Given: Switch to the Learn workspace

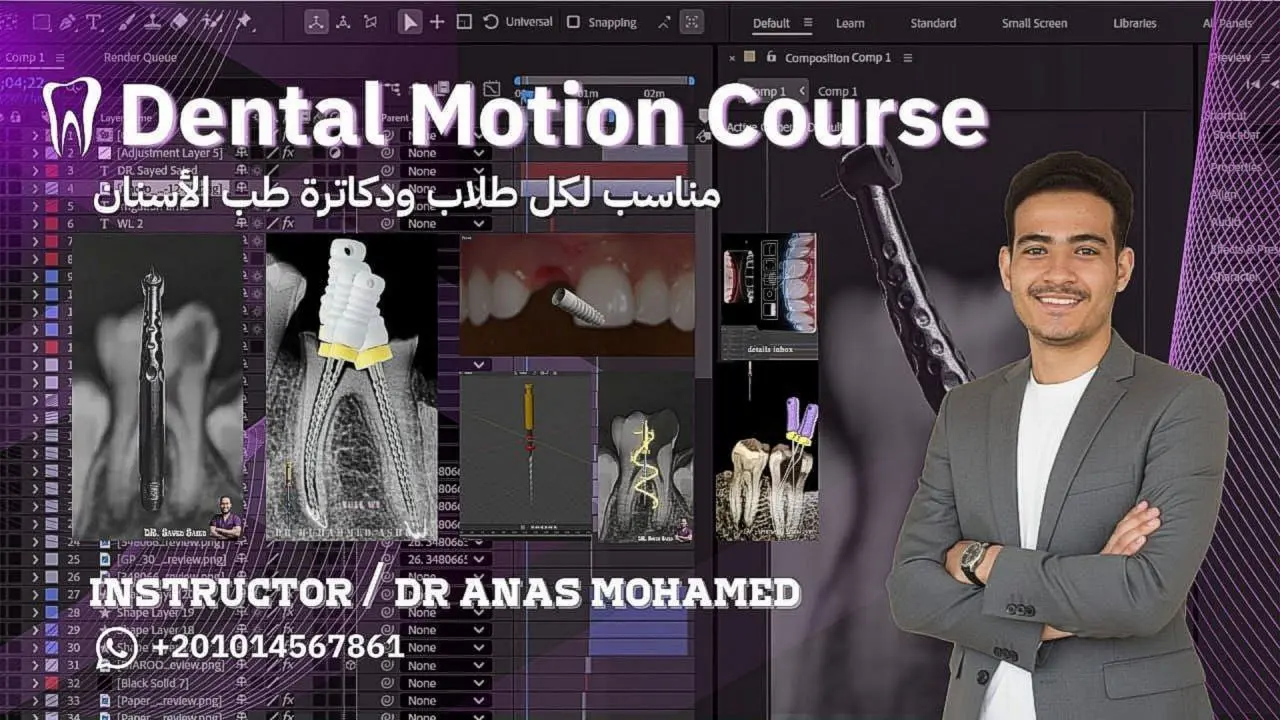Looking at the screenshot, I should pyautogui.click(x=850, y=23).
